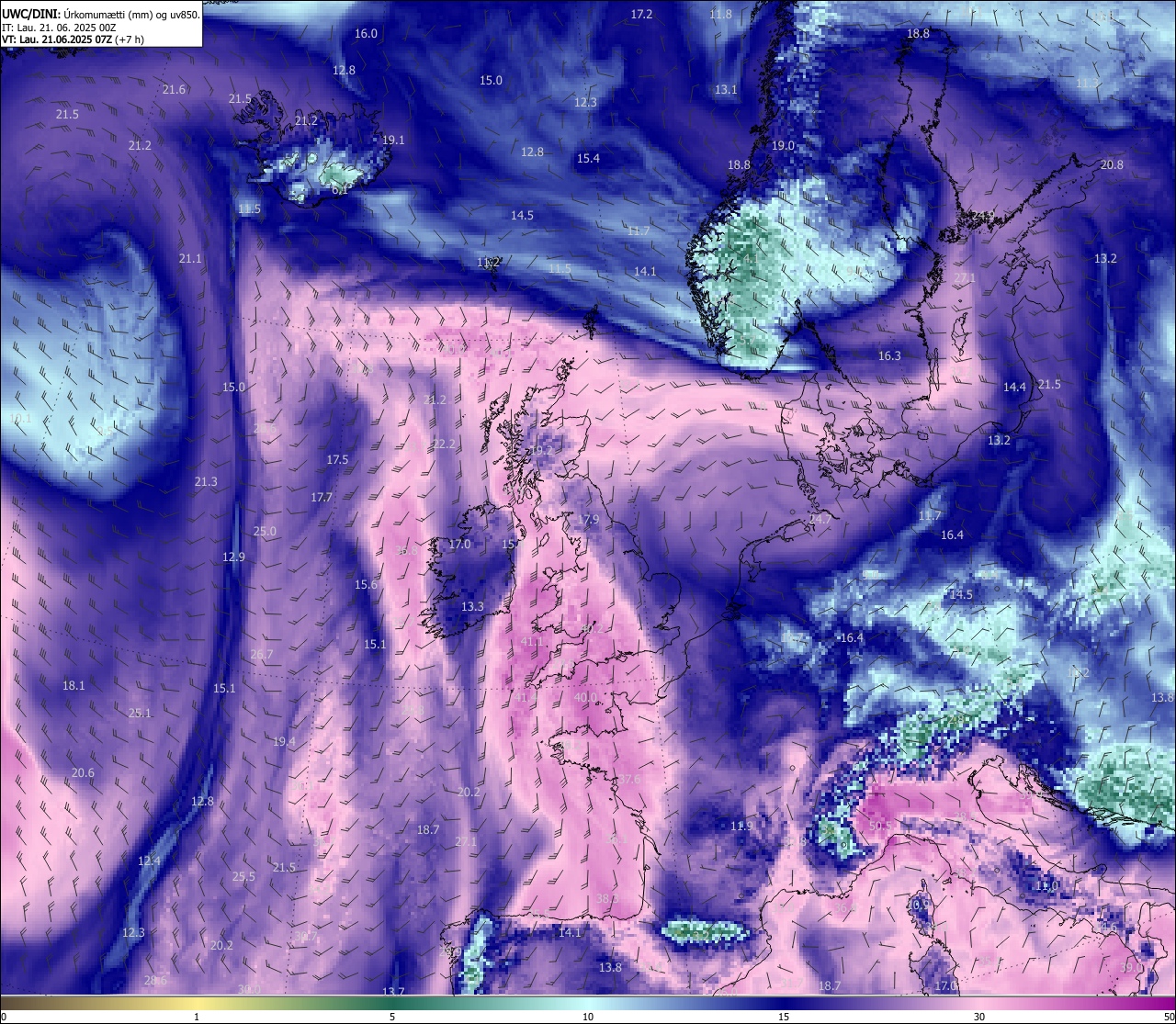Click the 19.4 value on the map
This screenshot has height=1024, width=1176.
(x=284, y=741)
